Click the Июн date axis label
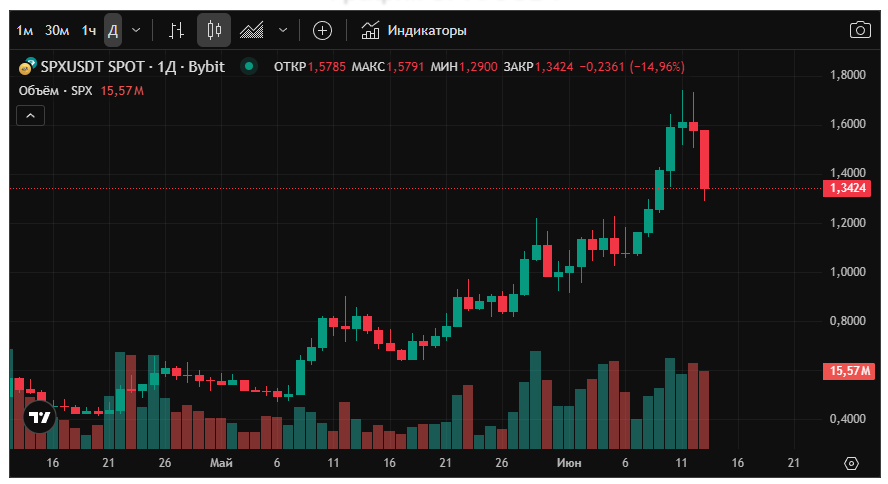888x484 pixels. click(569, 463)
